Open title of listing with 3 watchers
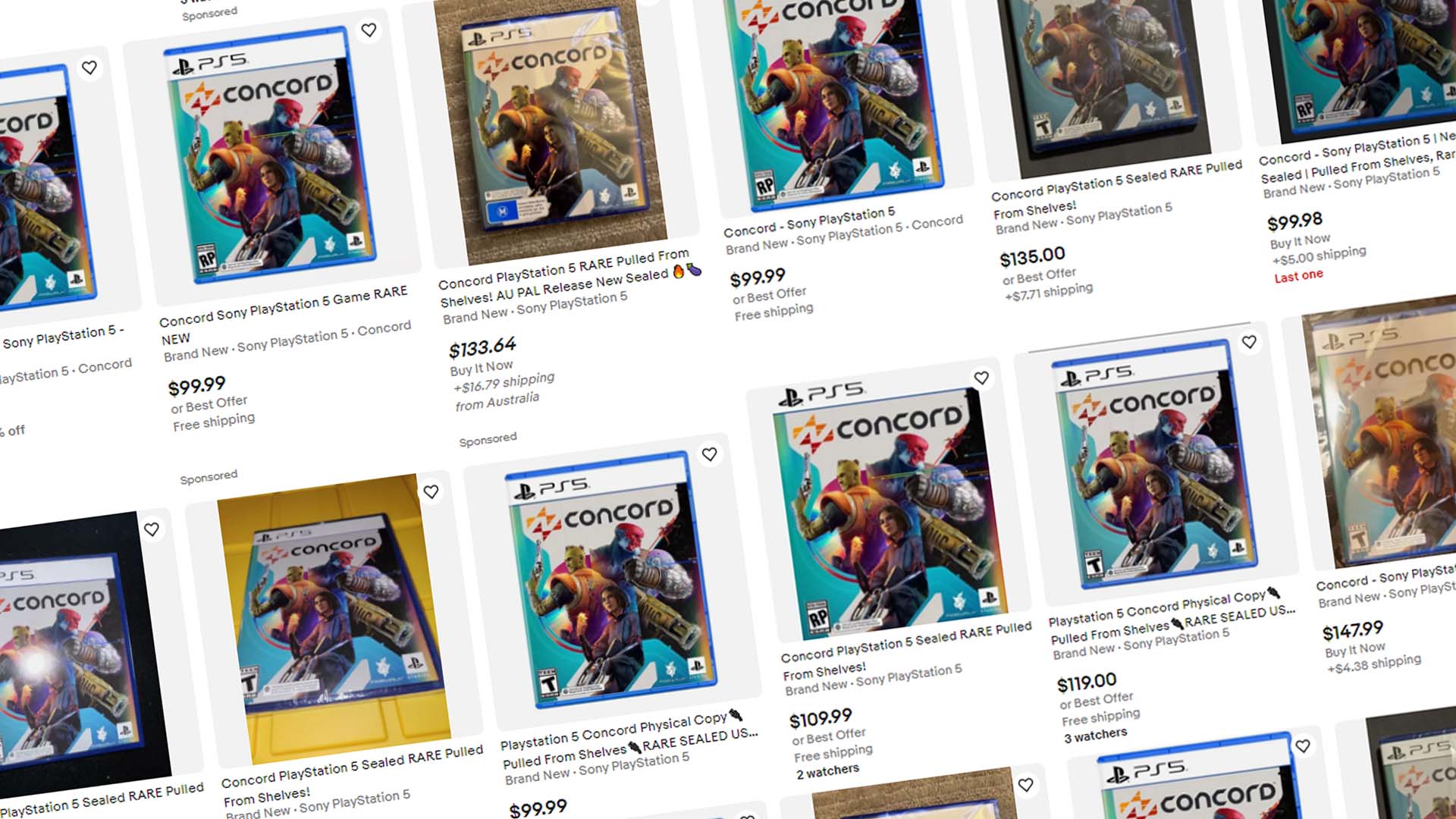 point(1172,617)
